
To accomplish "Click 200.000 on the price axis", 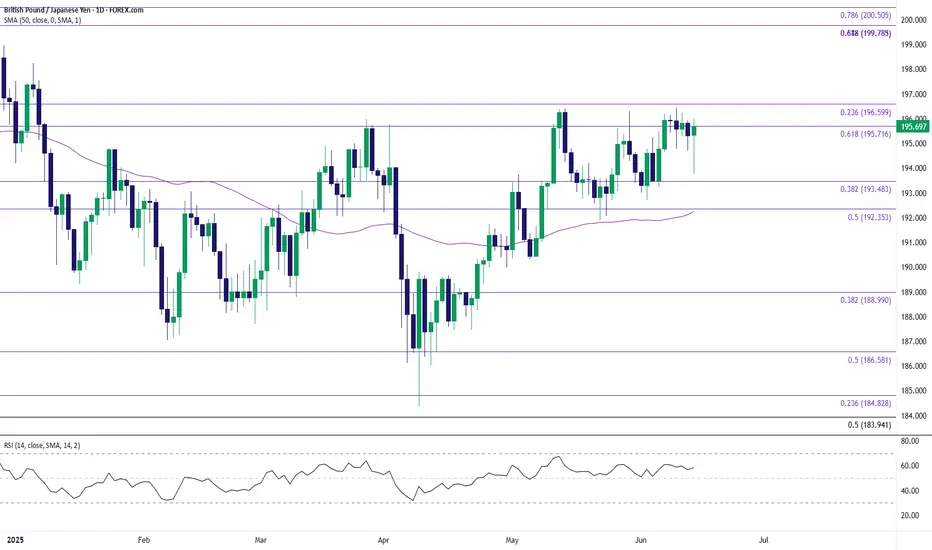I will (x=914, y=20).
